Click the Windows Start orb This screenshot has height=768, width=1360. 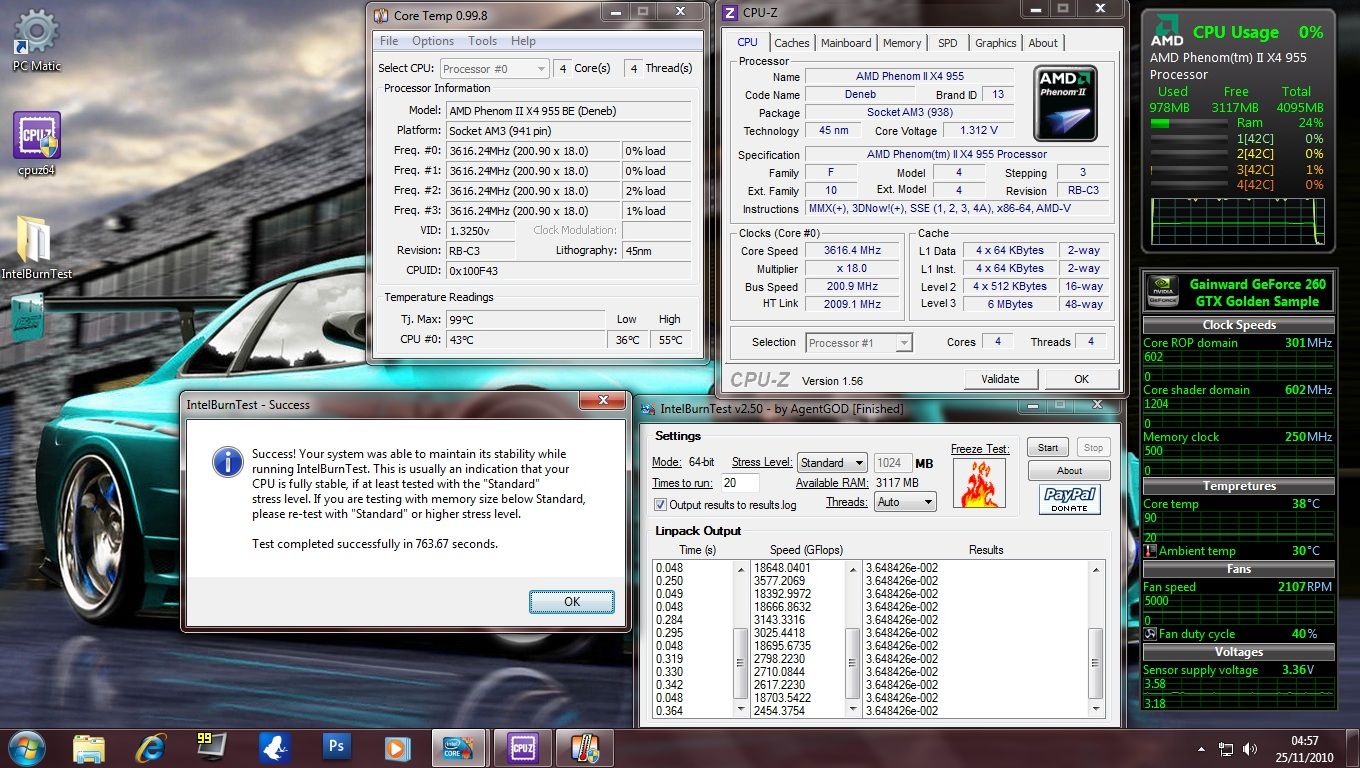tap(27, 747)
